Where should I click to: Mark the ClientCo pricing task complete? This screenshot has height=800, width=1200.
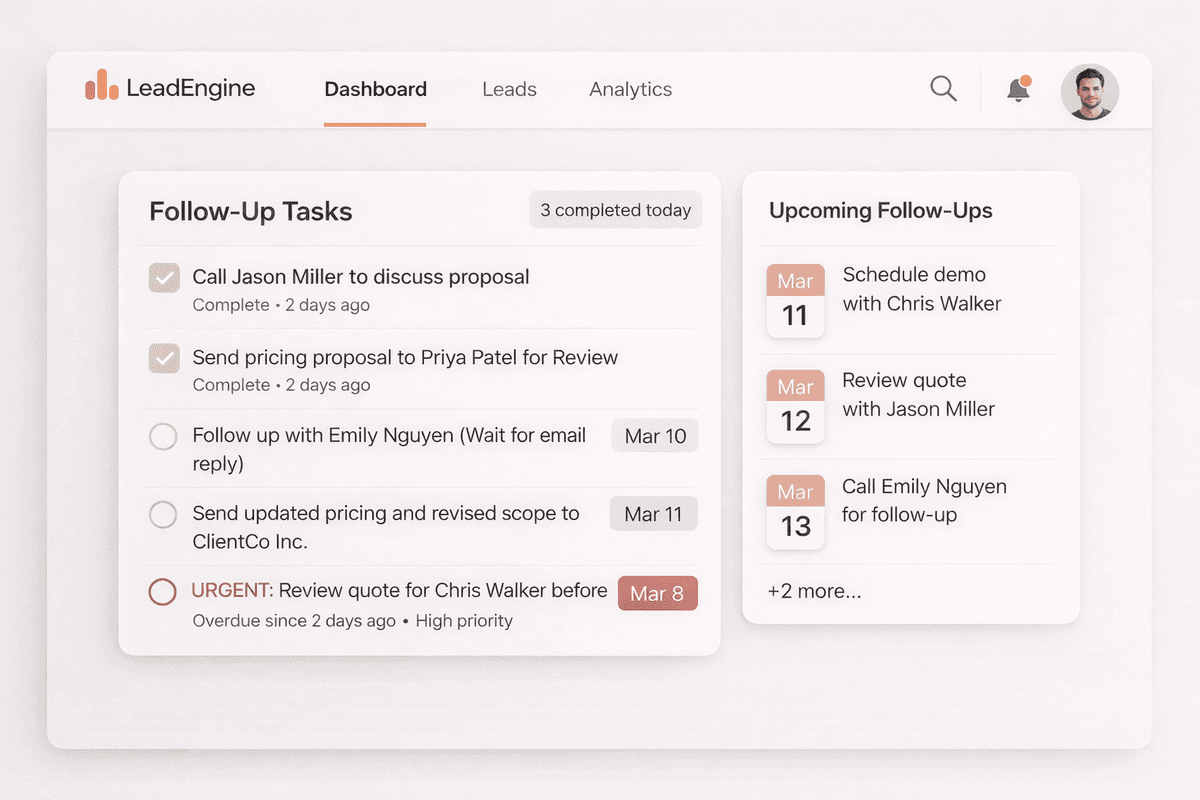click(x=163, y=514)
